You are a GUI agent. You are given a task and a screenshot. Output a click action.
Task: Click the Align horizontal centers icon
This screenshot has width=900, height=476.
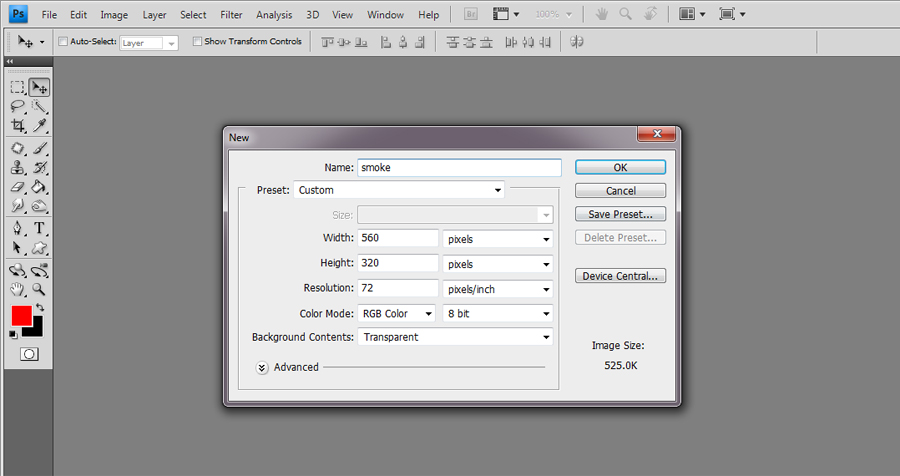403,42
